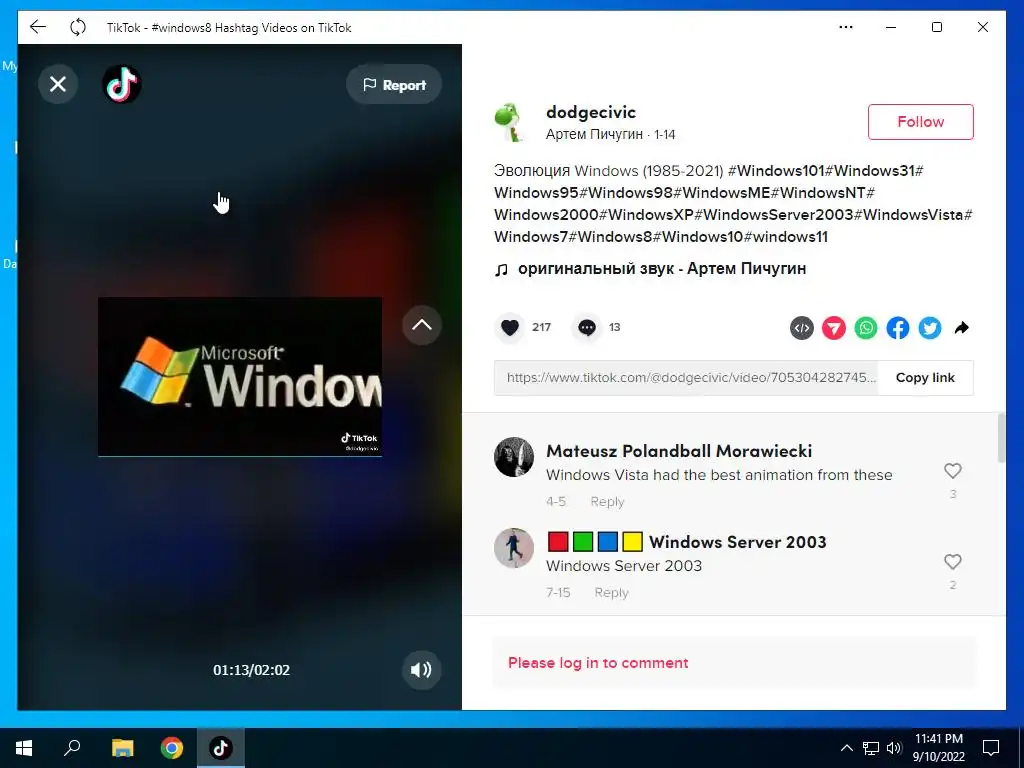Go back with the title bar arrow
Viewport: 1024px width, 768px height.
[x=38, y=27]
